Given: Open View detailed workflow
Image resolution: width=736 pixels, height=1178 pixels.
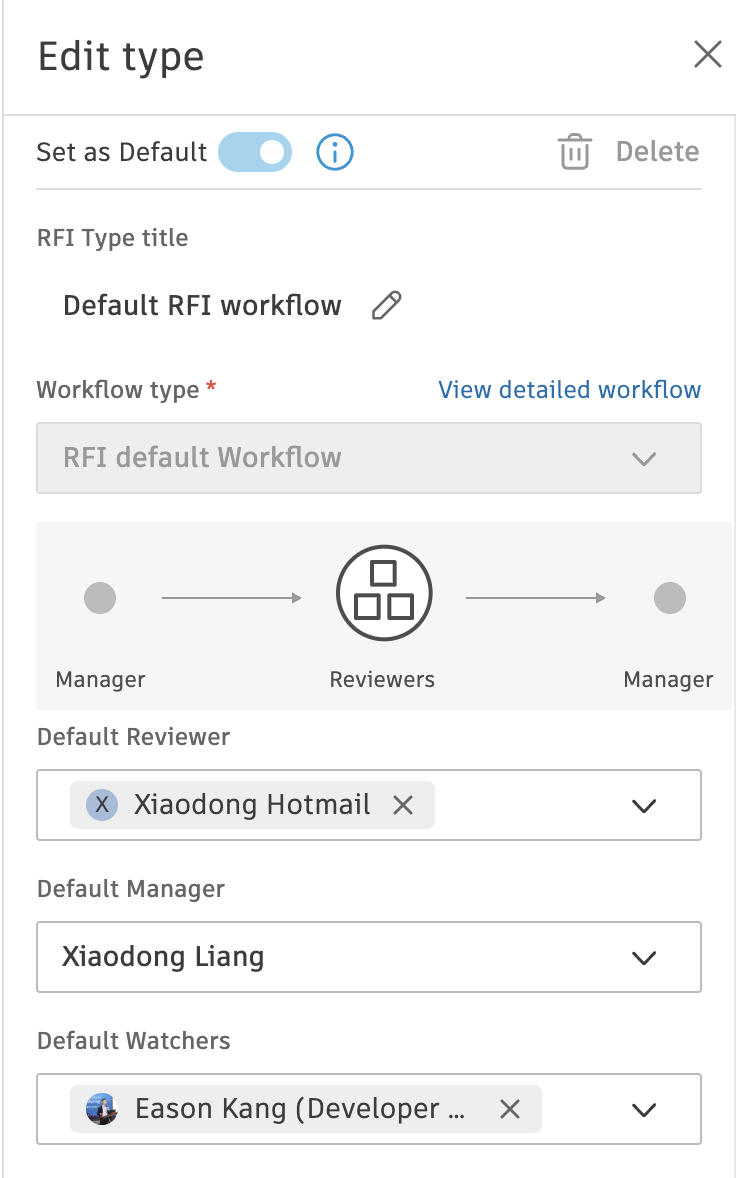Looking at the screenshot, I should point(568,390).
